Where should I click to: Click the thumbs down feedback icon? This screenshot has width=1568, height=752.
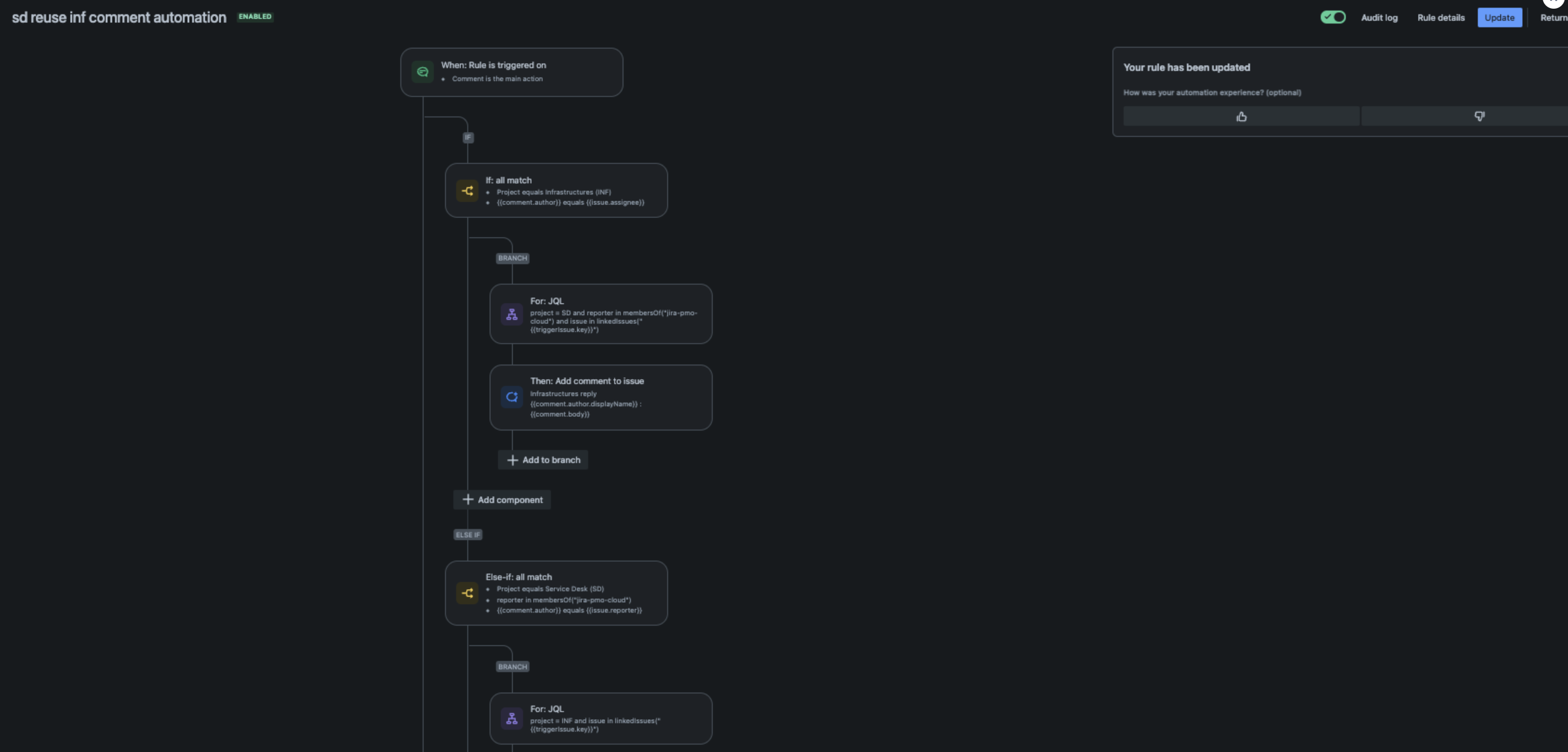pyautogui.click(x=1479, y=116)
